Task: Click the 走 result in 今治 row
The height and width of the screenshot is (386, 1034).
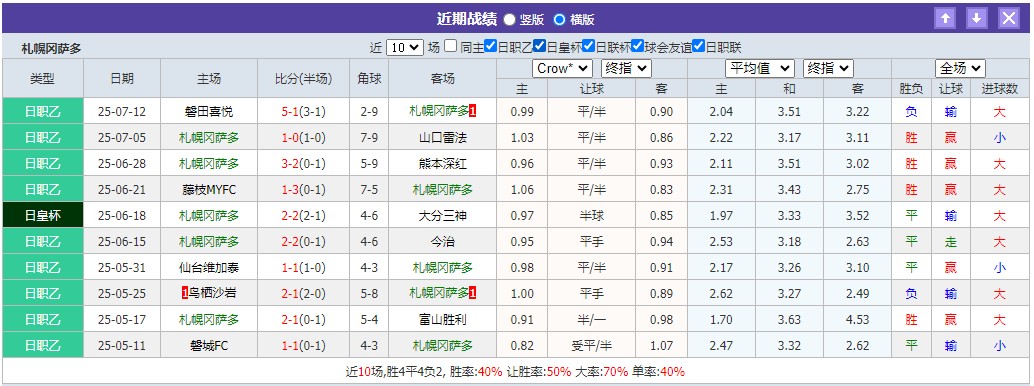Action: click(950, 241)
